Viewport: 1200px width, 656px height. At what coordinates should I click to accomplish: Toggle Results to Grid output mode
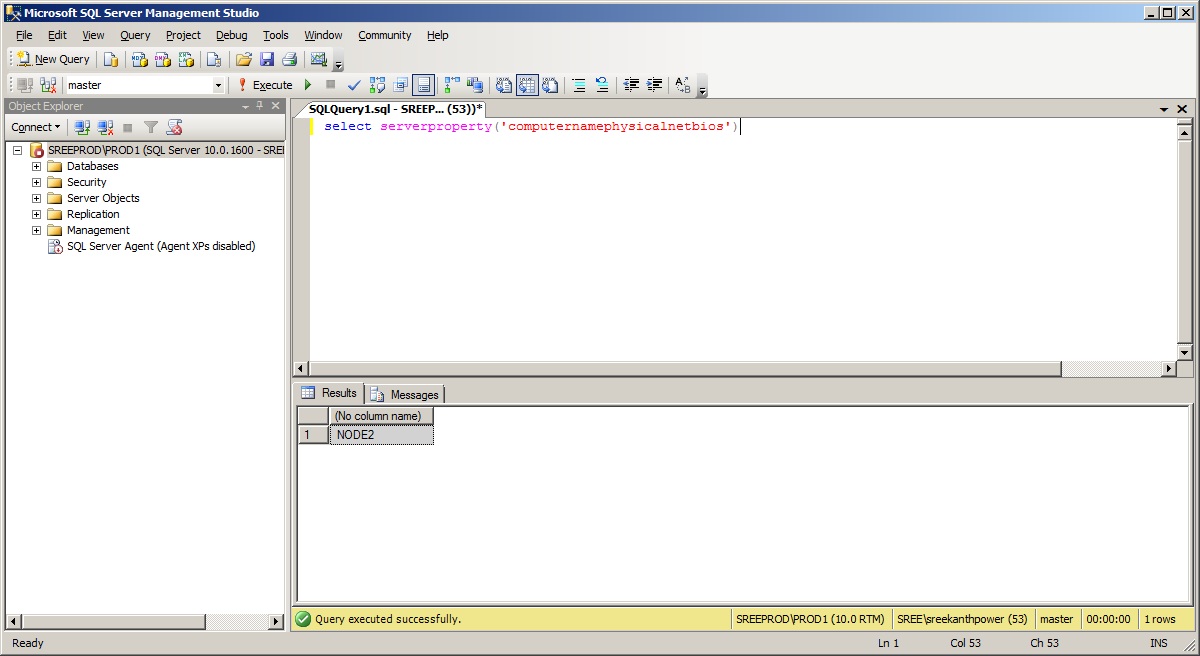point(527,85)
